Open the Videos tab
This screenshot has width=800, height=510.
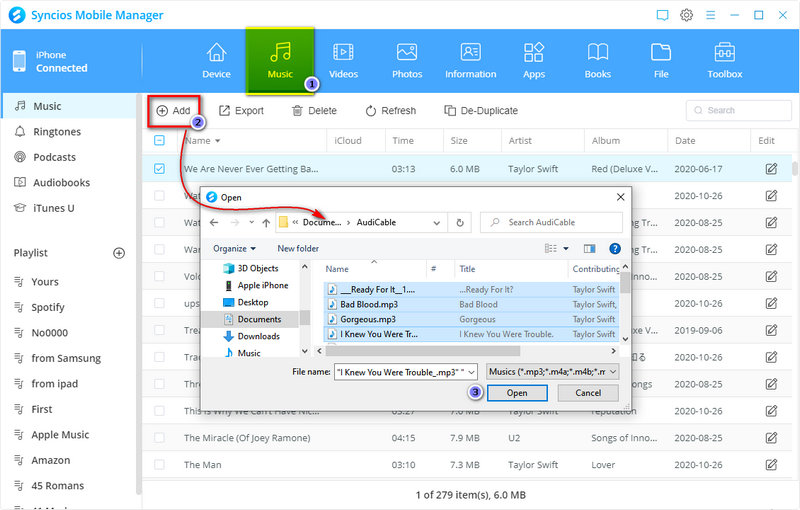(x=343, y=60)
